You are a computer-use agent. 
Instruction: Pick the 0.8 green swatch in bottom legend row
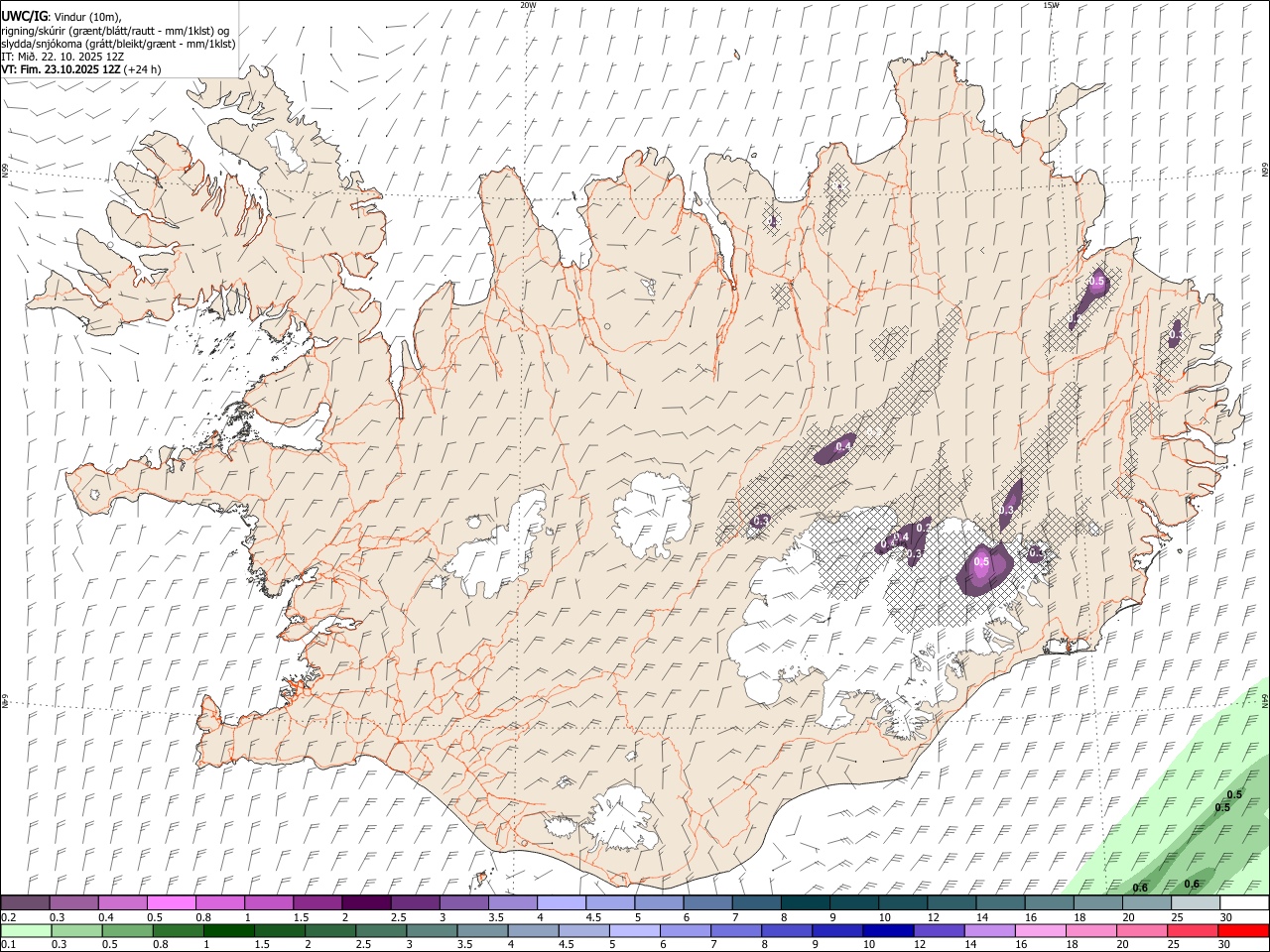(178, 931)
